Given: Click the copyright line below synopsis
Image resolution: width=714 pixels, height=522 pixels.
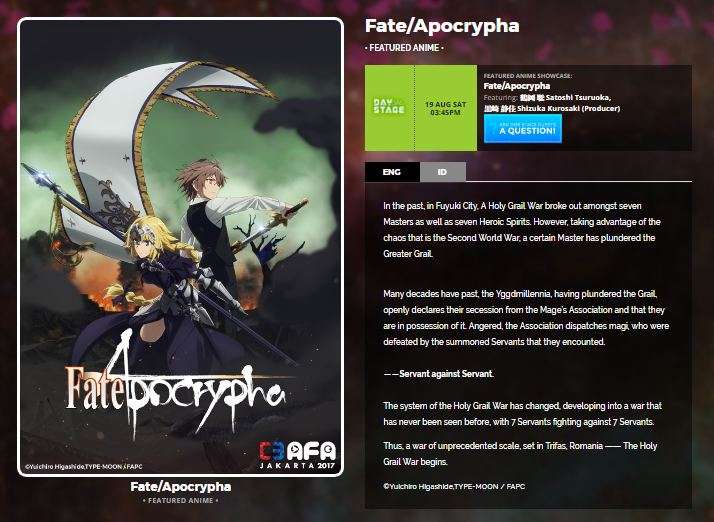Looking at the screenshot, I should point(454,486).
